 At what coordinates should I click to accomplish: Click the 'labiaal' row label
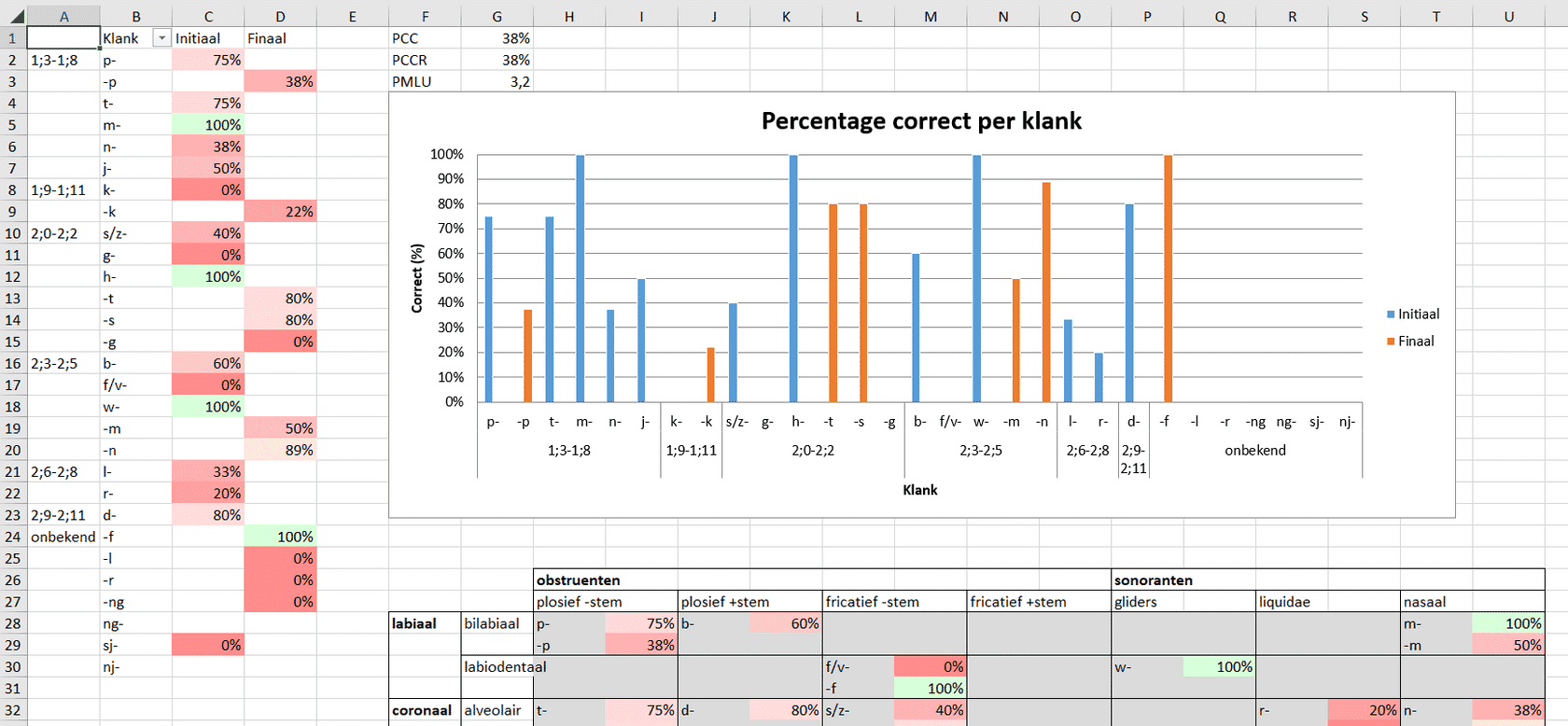click(425, 623)
